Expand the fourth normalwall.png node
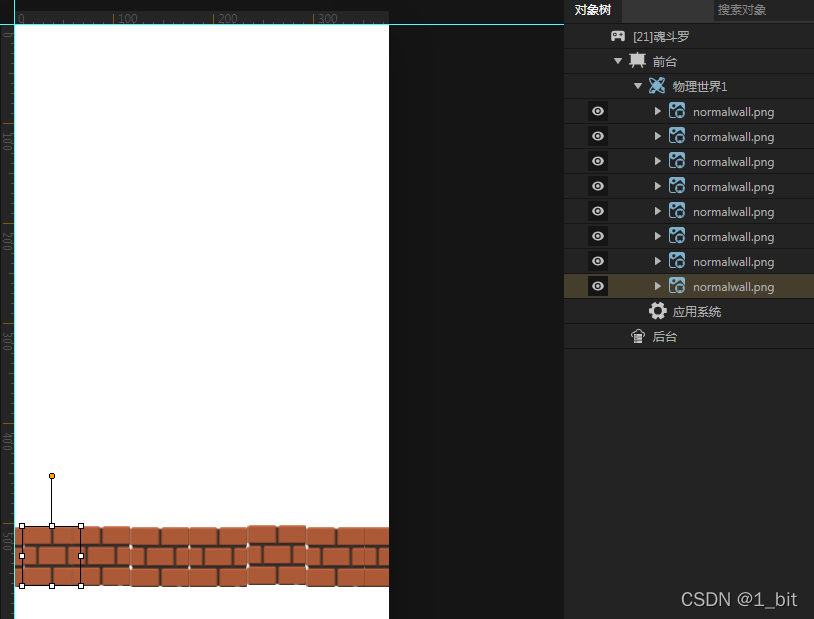The height and width of the screenshot is (619, 814). point(658,186)
